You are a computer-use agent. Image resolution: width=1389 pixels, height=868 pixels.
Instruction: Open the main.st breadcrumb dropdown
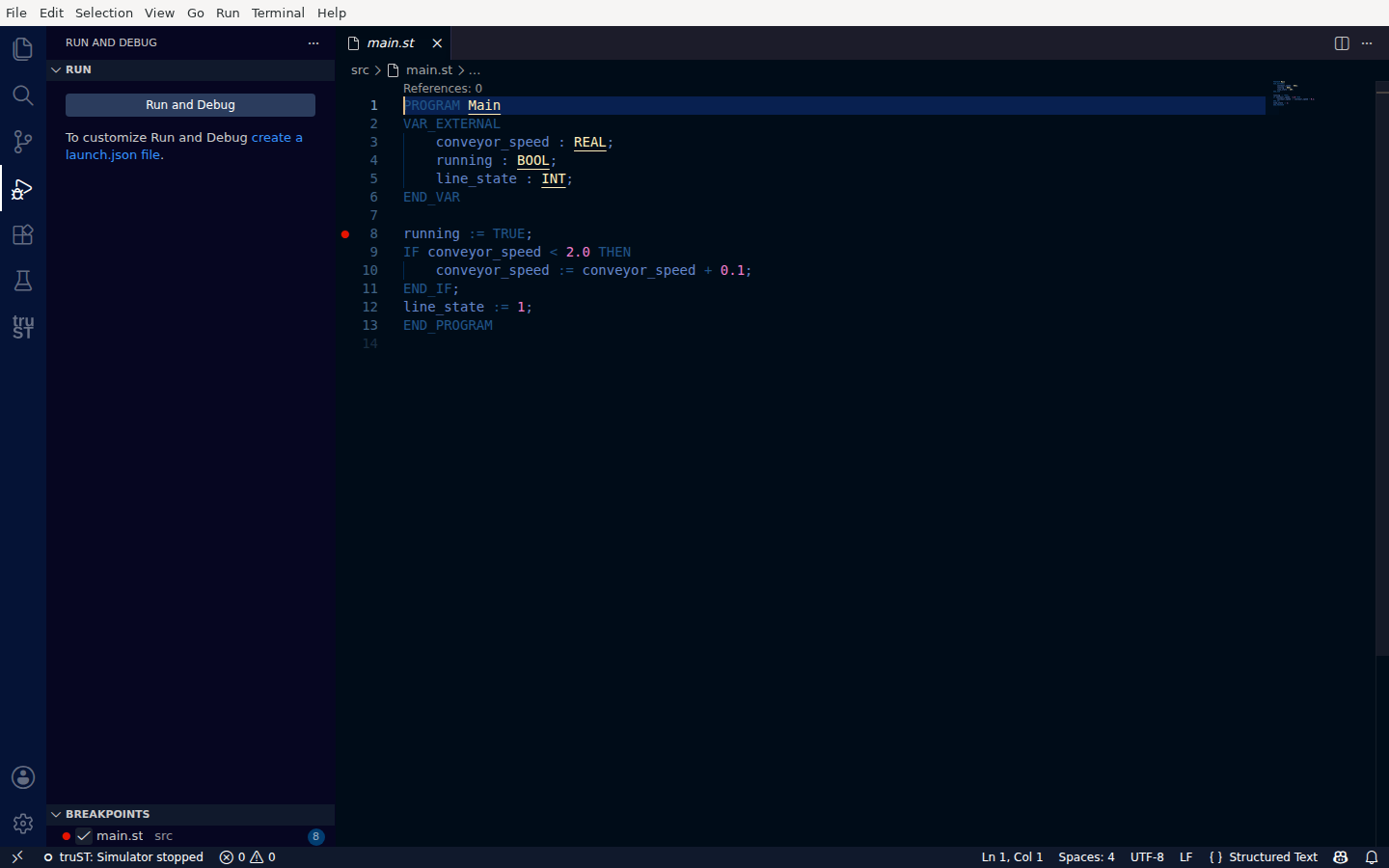point(429,69)
